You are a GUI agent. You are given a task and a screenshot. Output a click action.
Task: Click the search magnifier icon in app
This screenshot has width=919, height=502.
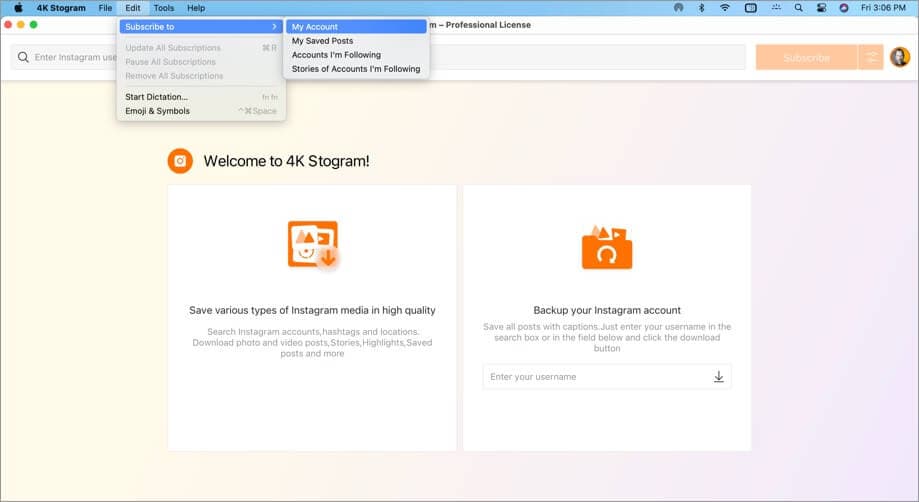click(x=23, y=57)
